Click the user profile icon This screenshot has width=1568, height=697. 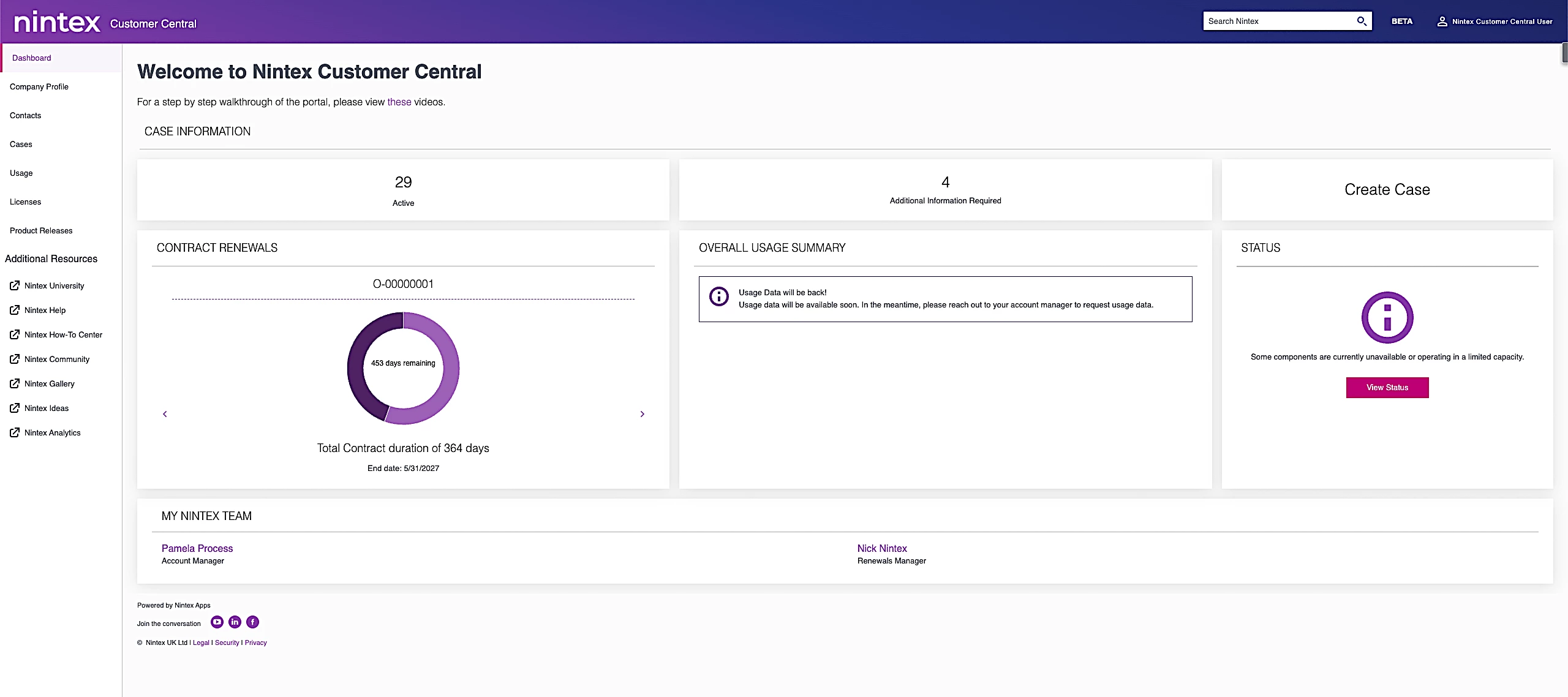pyautogui.click(x=1442, y=21)
